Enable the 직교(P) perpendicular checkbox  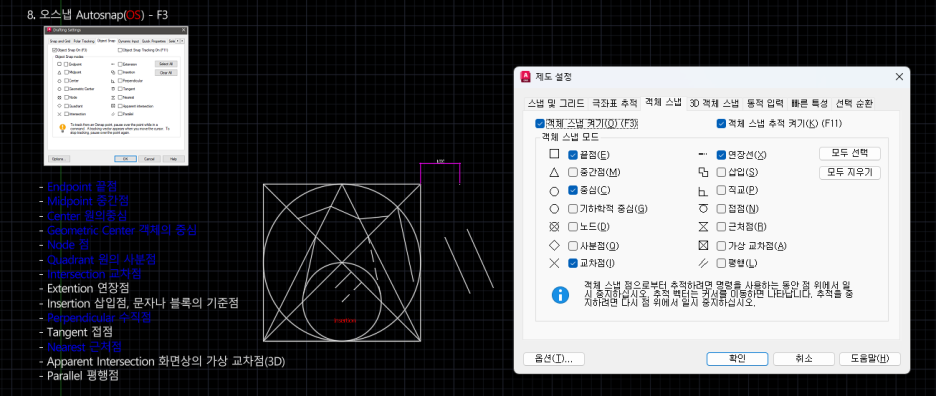pos(721,191)
